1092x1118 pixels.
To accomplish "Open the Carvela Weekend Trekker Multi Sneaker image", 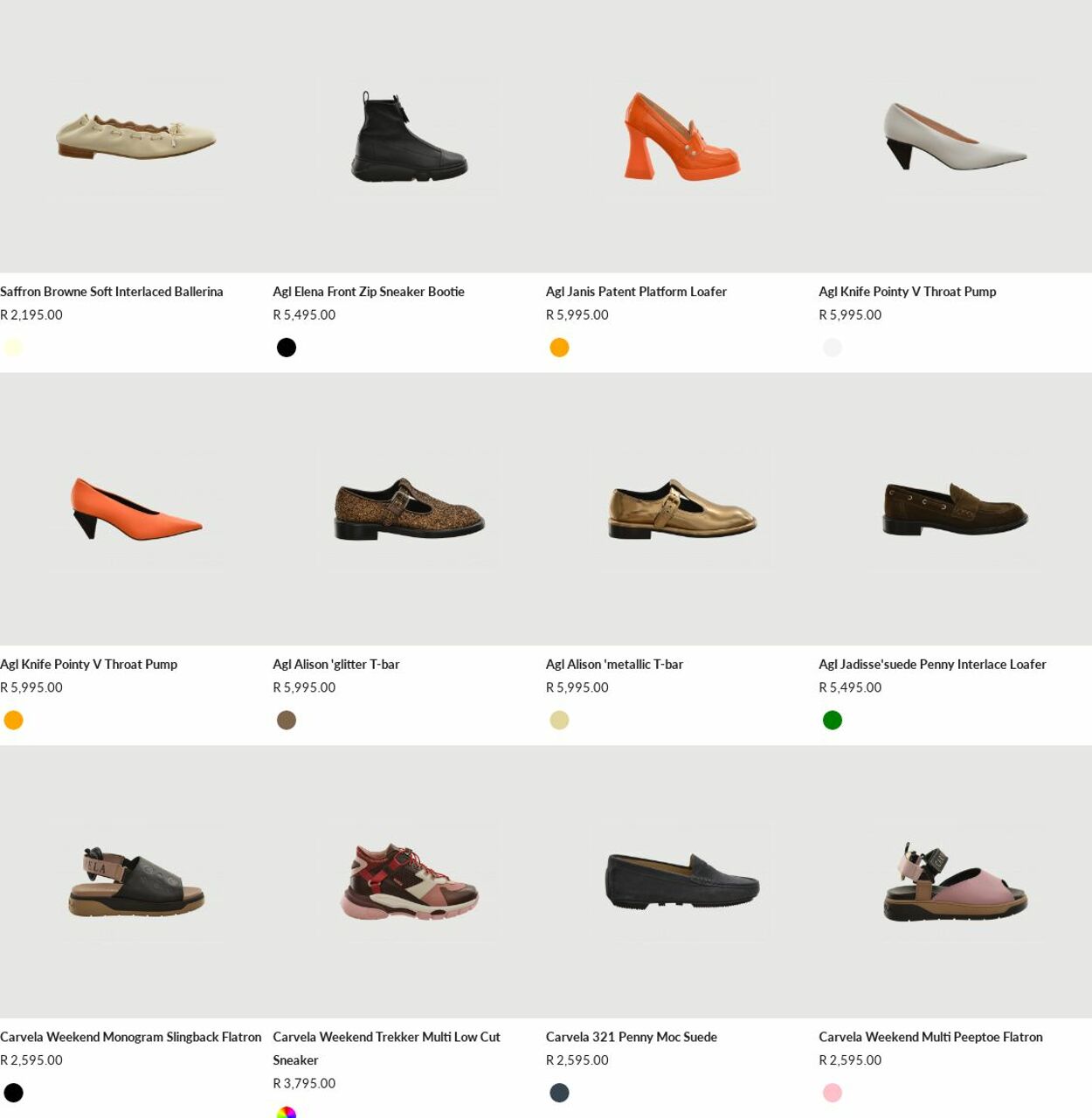I will pos(409,882).
